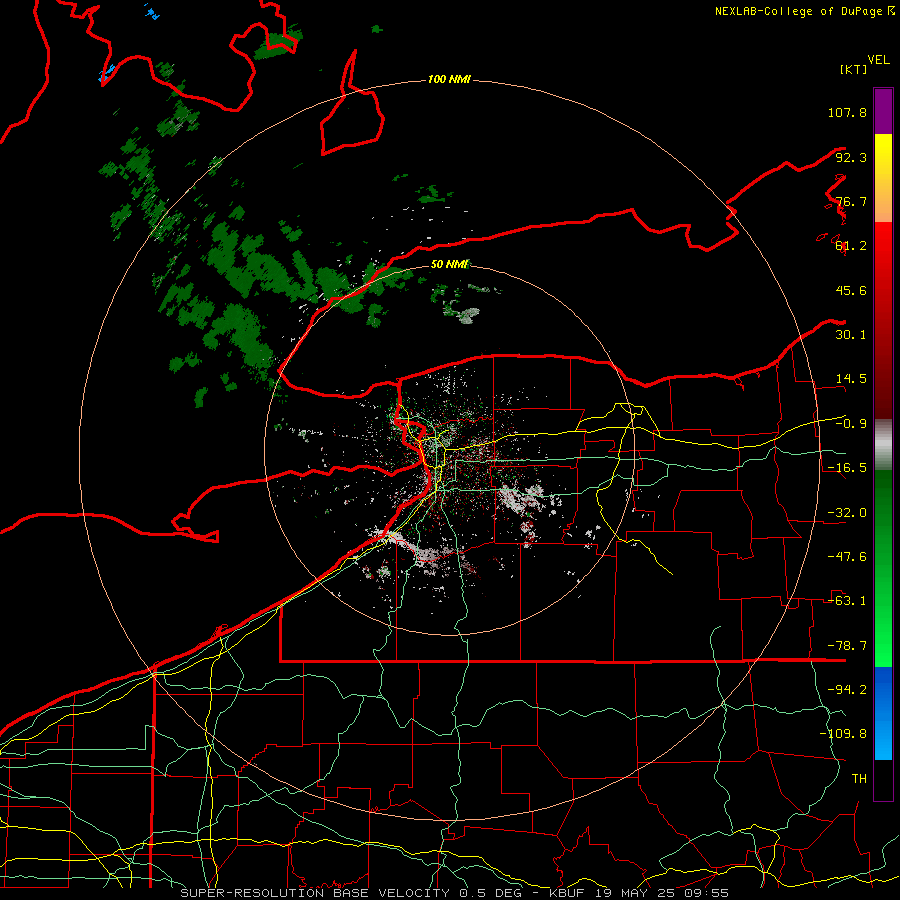Screen dimensions: 900x900
Task: Pick the purple band at the top of the velocity scale
Action: point(883,111)
